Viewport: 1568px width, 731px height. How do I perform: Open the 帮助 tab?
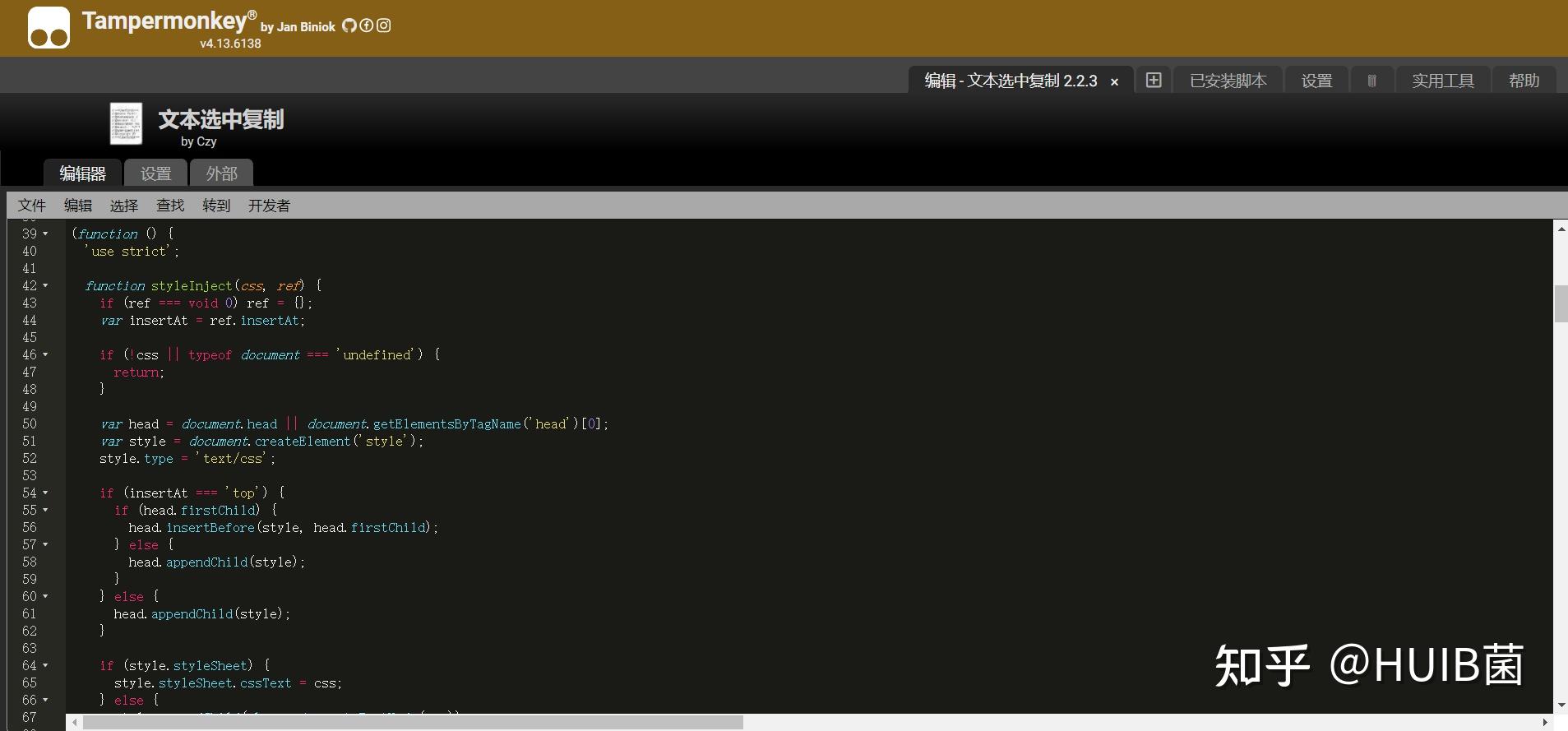click(x=1524, y=81)
